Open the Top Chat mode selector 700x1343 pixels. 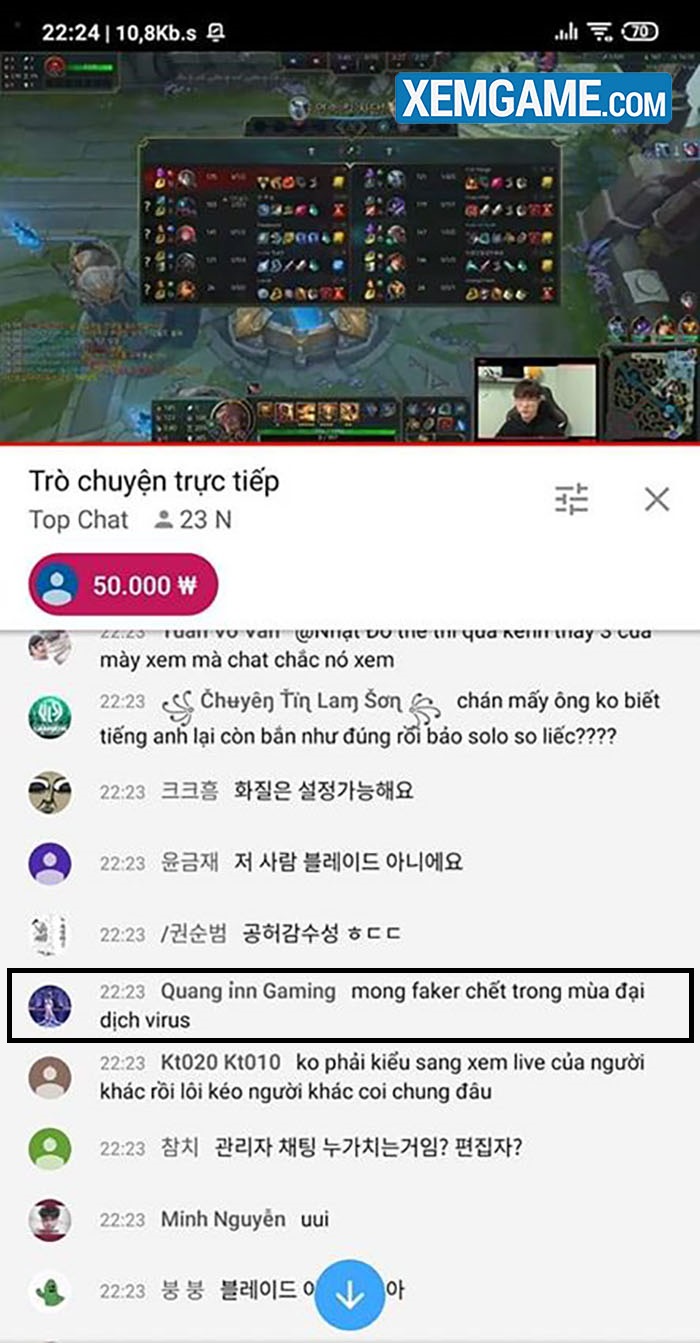[x=79, y=520]
